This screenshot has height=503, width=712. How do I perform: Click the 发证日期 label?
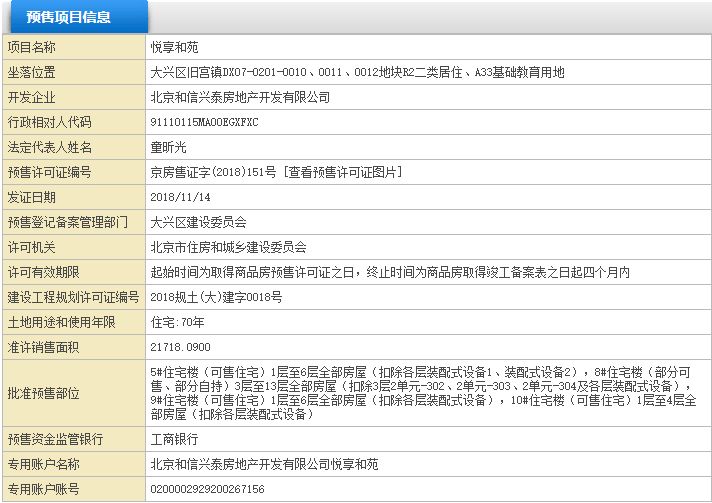click(x=31, y=197)
